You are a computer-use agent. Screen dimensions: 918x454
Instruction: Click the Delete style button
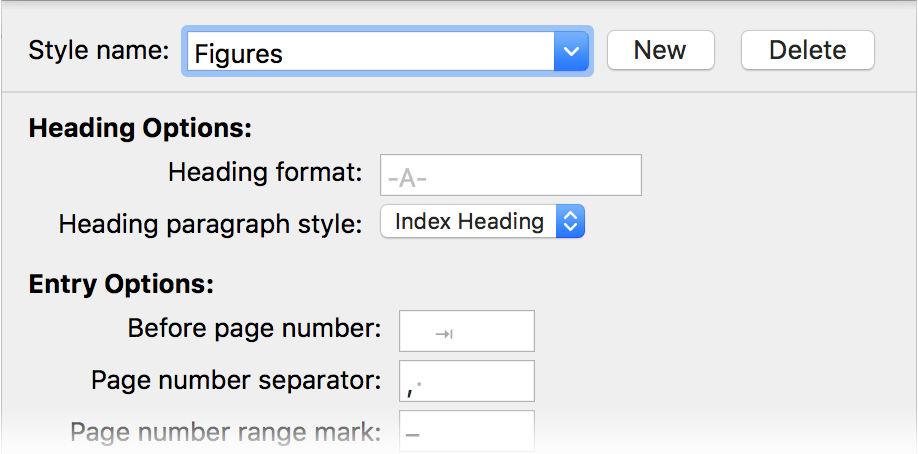(807, 50)
